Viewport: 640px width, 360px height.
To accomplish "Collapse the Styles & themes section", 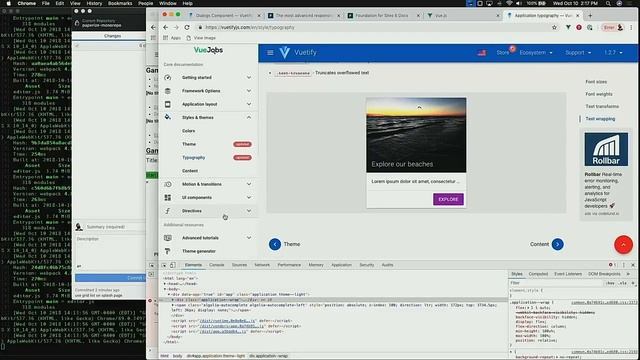I will 249,117.
